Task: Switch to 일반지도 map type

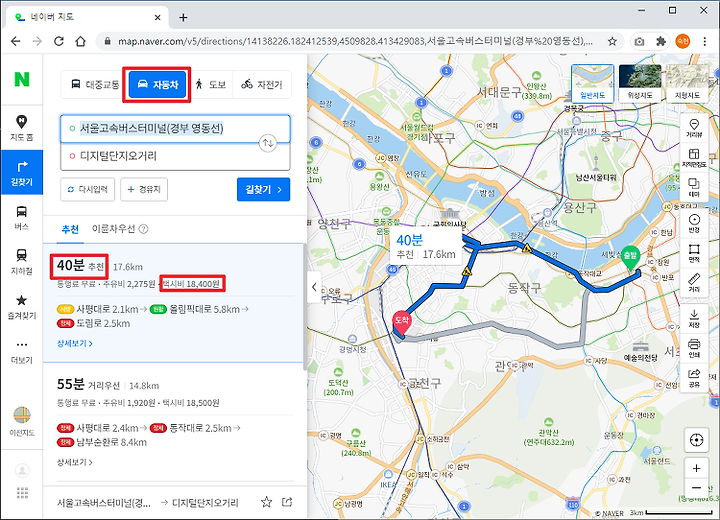Action: click(592, 84)
